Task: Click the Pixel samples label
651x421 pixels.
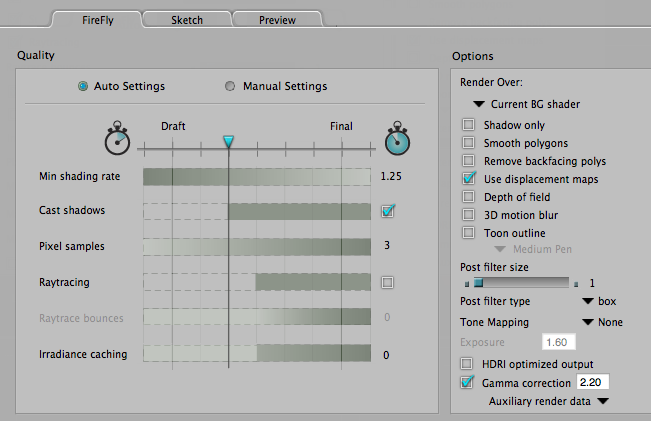Action: point(72,246)
